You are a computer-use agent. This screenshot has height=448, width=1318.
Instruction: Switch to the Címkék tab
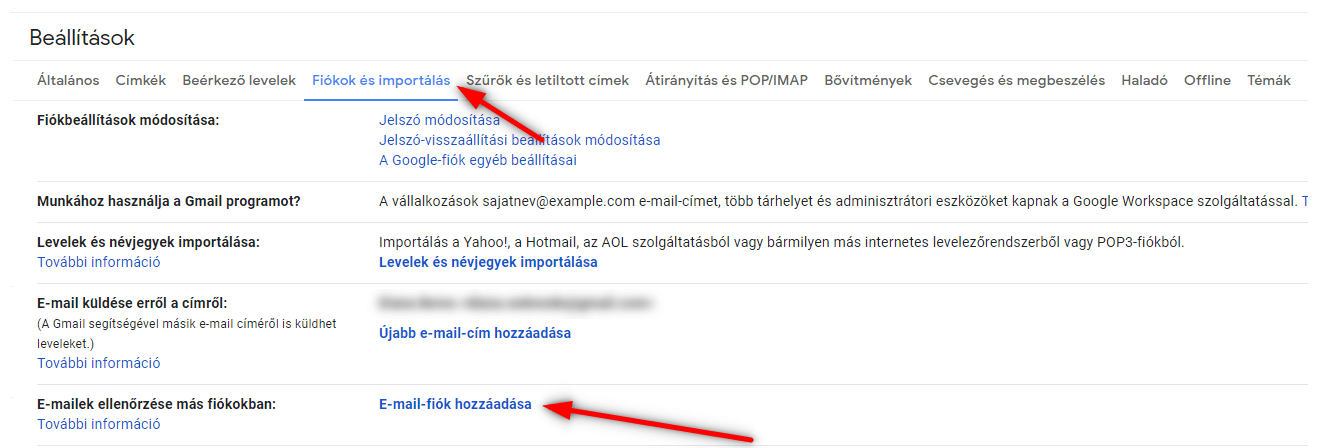pyautogui.click(x=140, y=80)
